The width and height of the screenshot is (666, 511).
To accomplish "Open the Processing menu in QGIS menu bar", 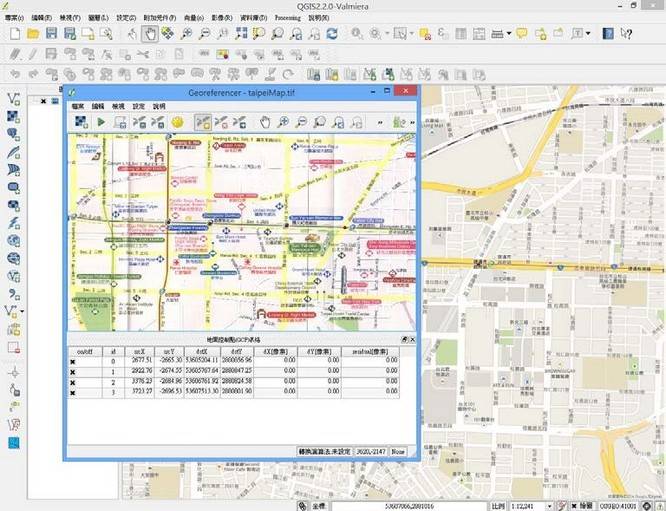I will point(288,18).
